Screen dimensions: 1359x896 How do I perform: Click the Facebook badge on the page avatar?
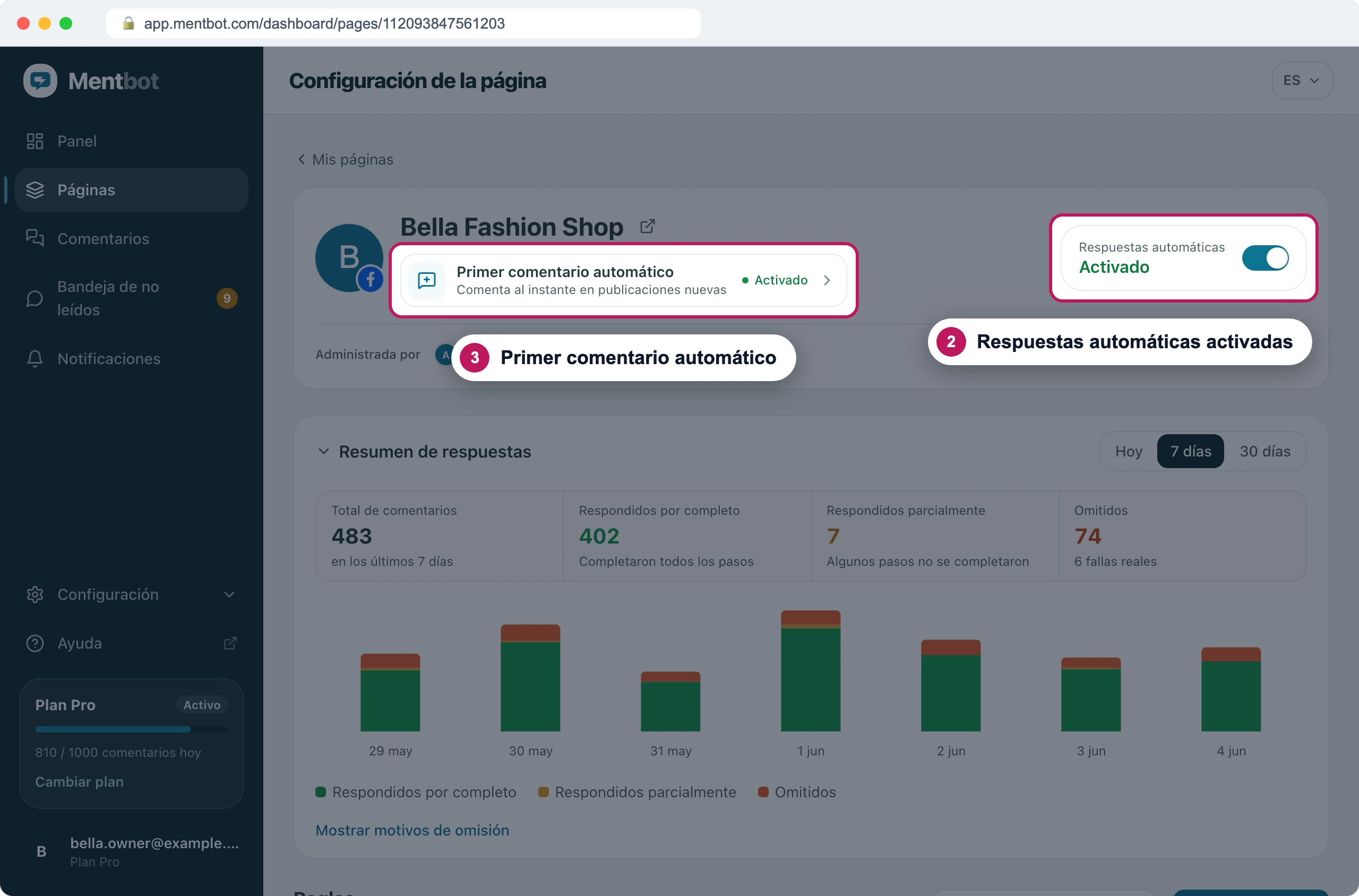pyautogui.click(x=371, y=279)
